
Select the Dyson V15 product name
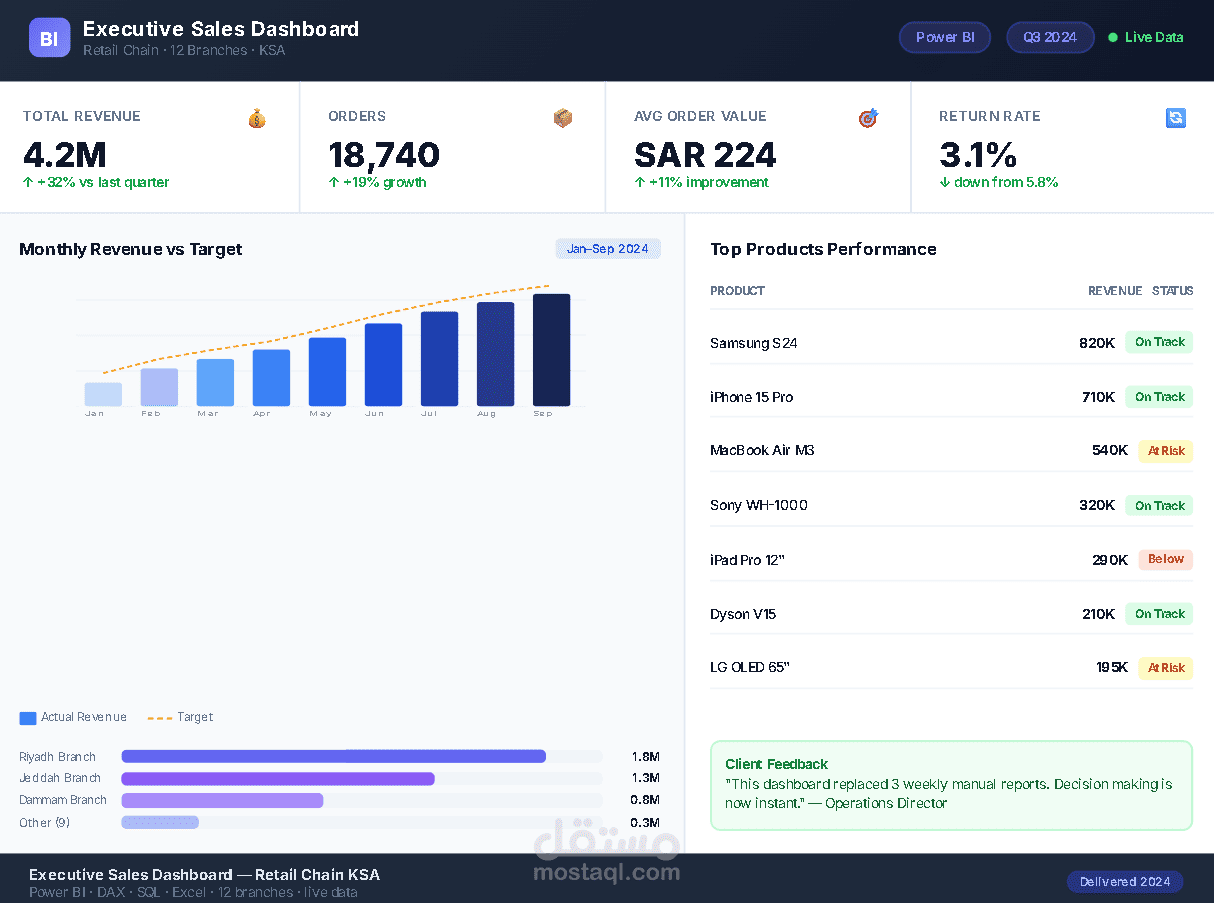pyautogui.click(x=743, y=614)
